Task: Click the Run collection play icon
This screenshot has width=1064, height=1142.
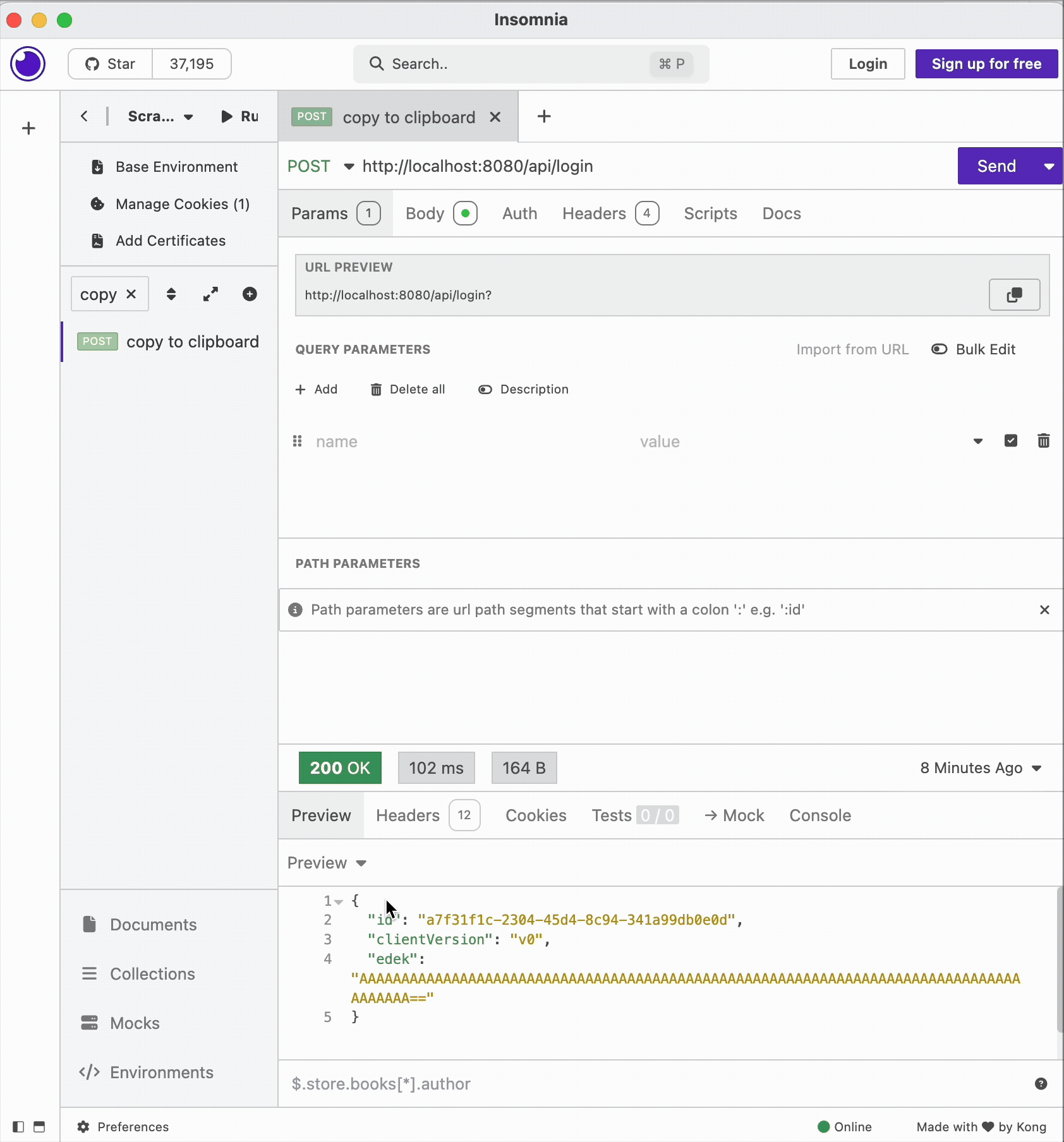Action: pos(226,116)
